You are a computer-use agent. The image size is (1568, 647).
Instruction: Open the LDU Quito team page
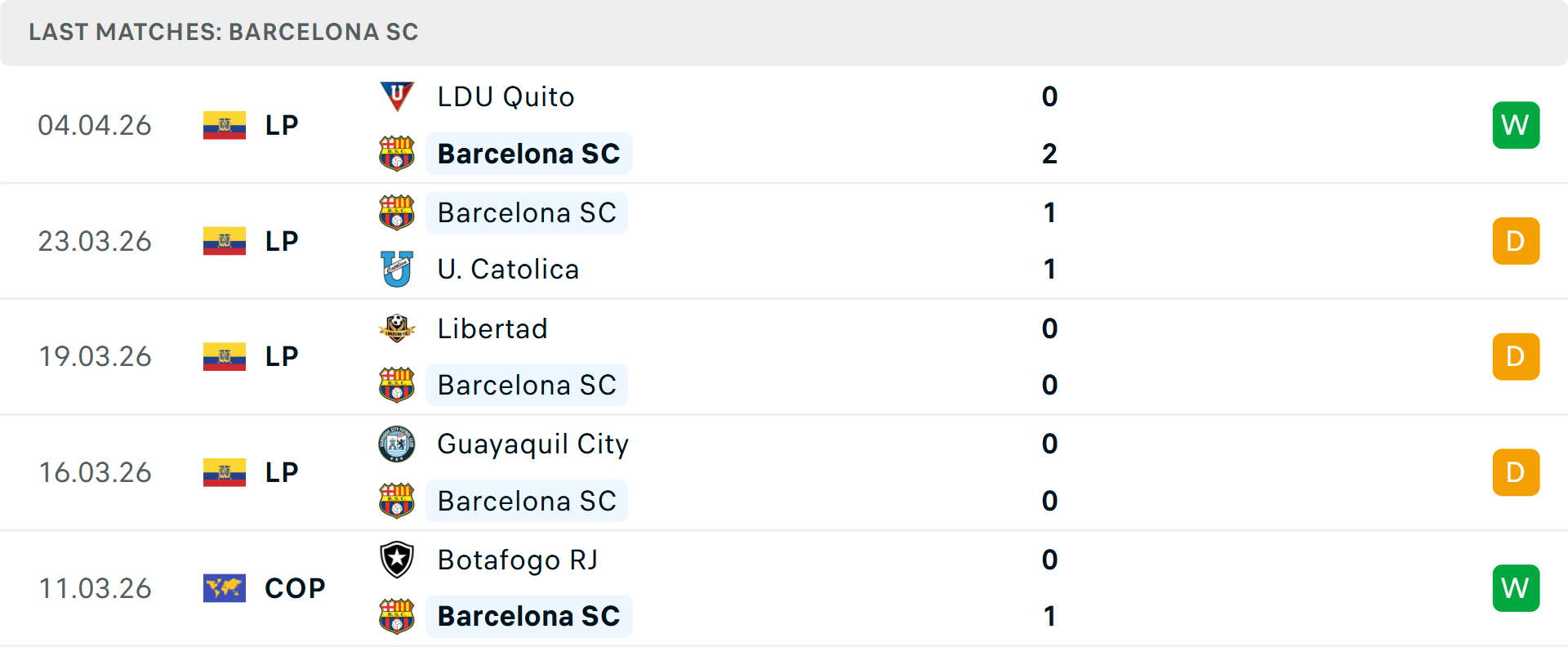coord(505,96)
